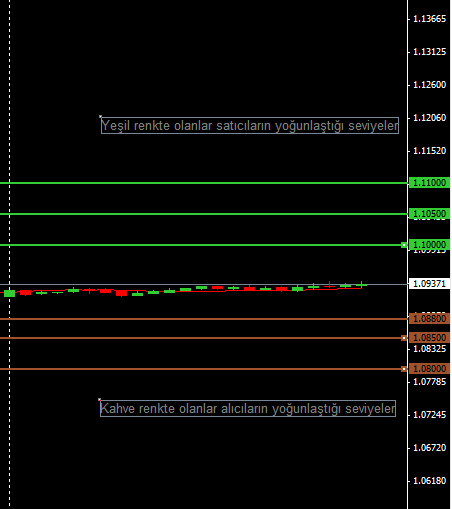Select the green 1.11000 price label
Viewport: 452px width, 509px height.
(429, 183)
